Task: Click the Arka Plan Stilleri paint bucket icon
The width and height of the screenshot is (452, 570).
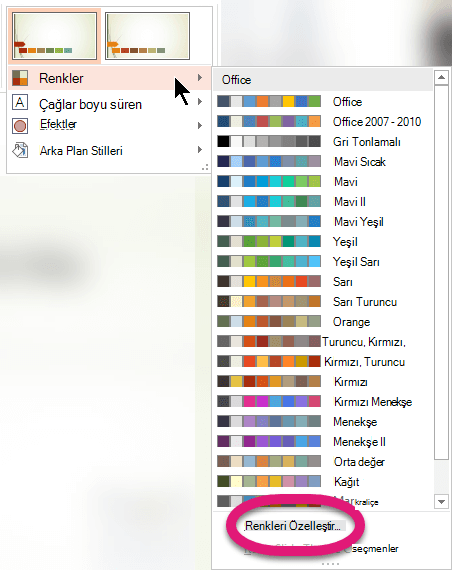Action: coord(20,150)
